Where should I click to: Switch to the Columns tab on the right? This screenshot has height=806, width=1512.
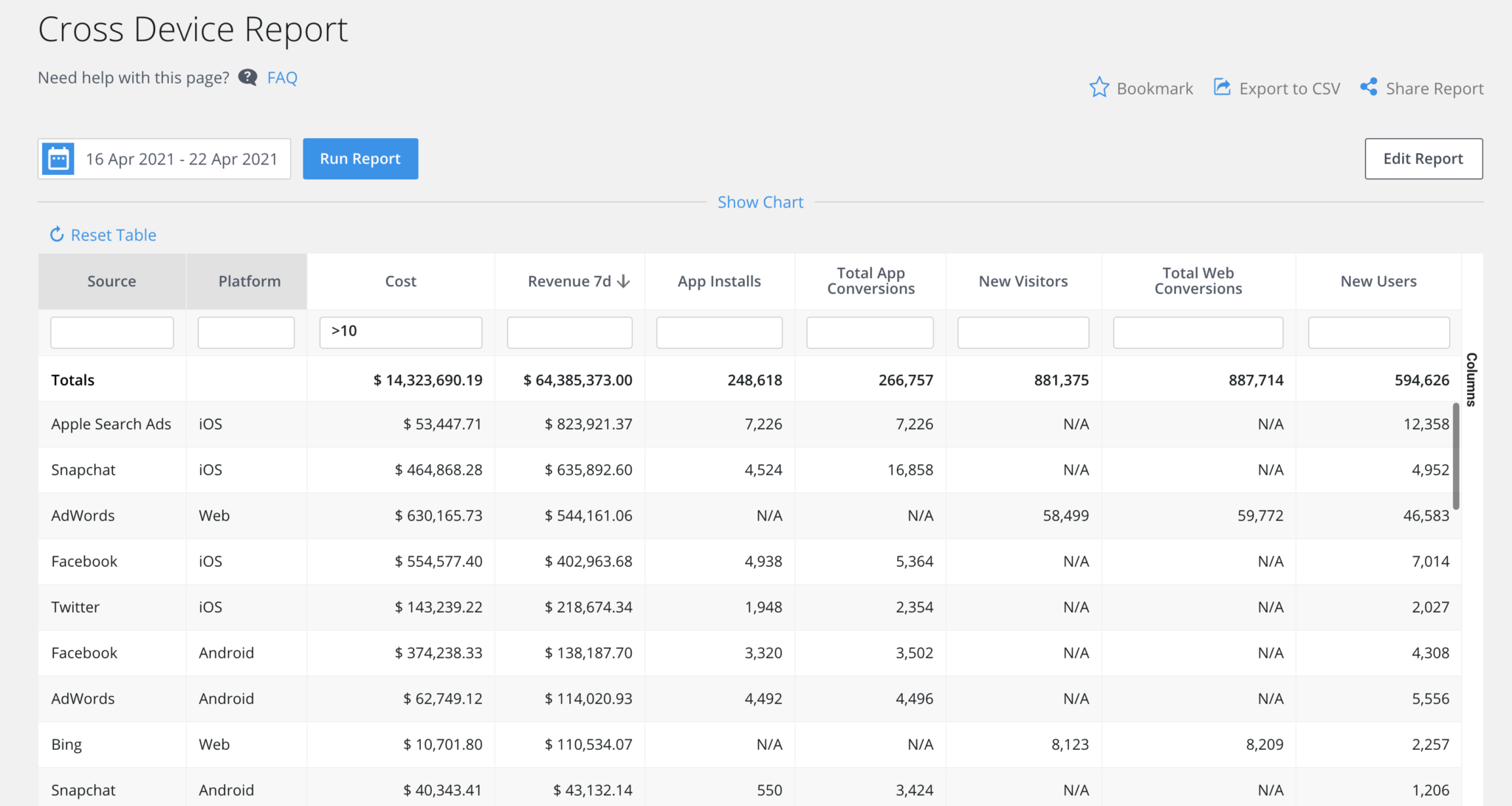[x=1470, y=380]
